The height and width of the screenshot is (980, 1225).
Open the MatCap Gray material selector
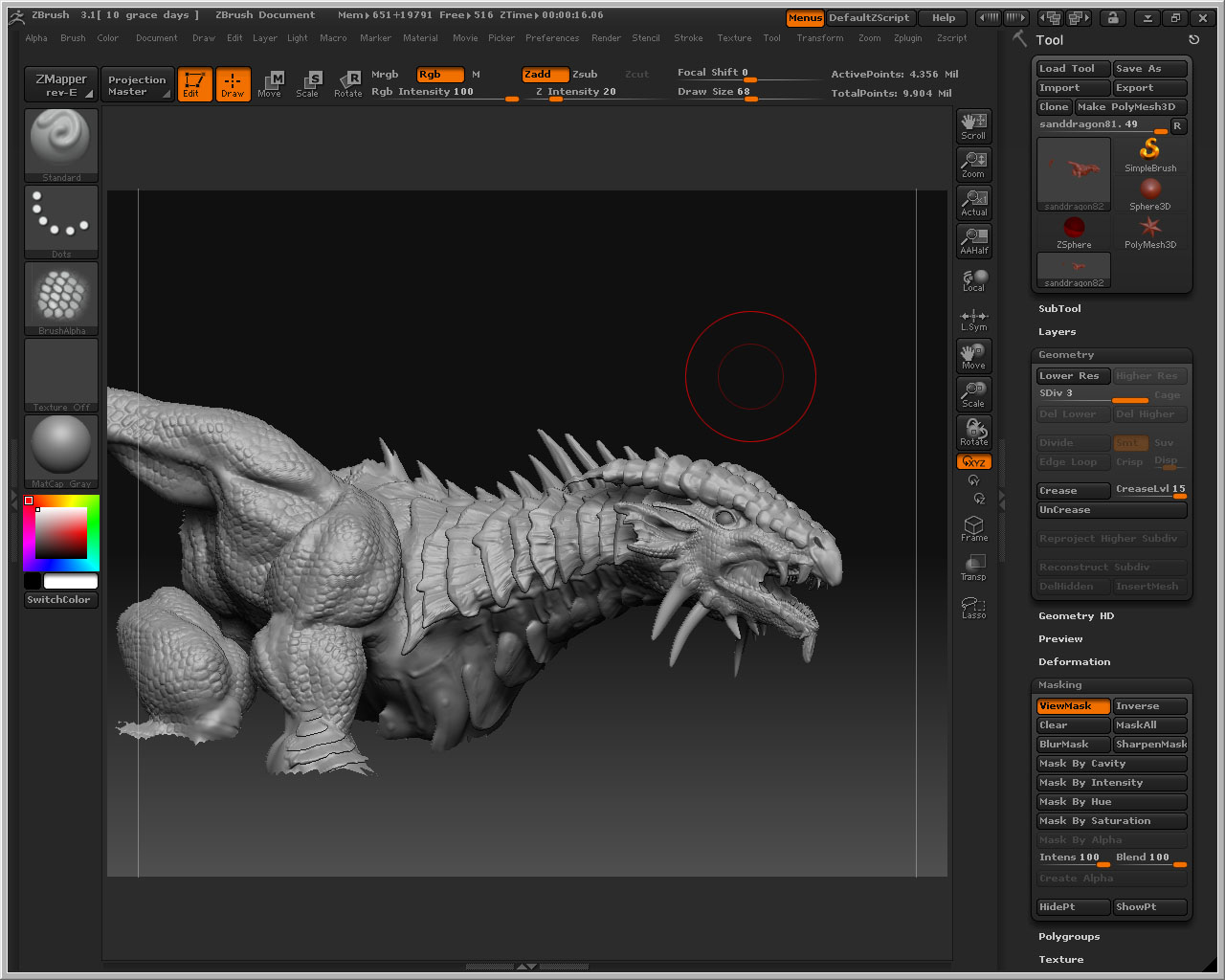(61, 452)
